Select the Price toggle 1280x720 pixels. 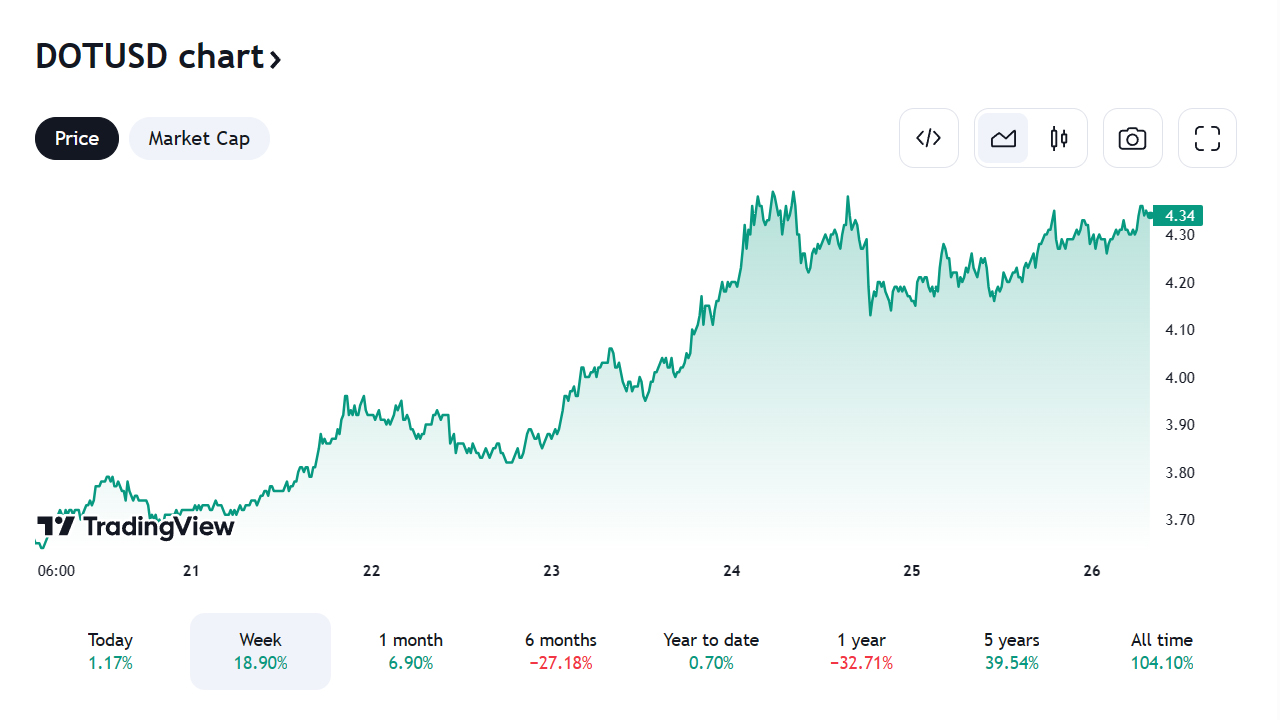point(77,138)
